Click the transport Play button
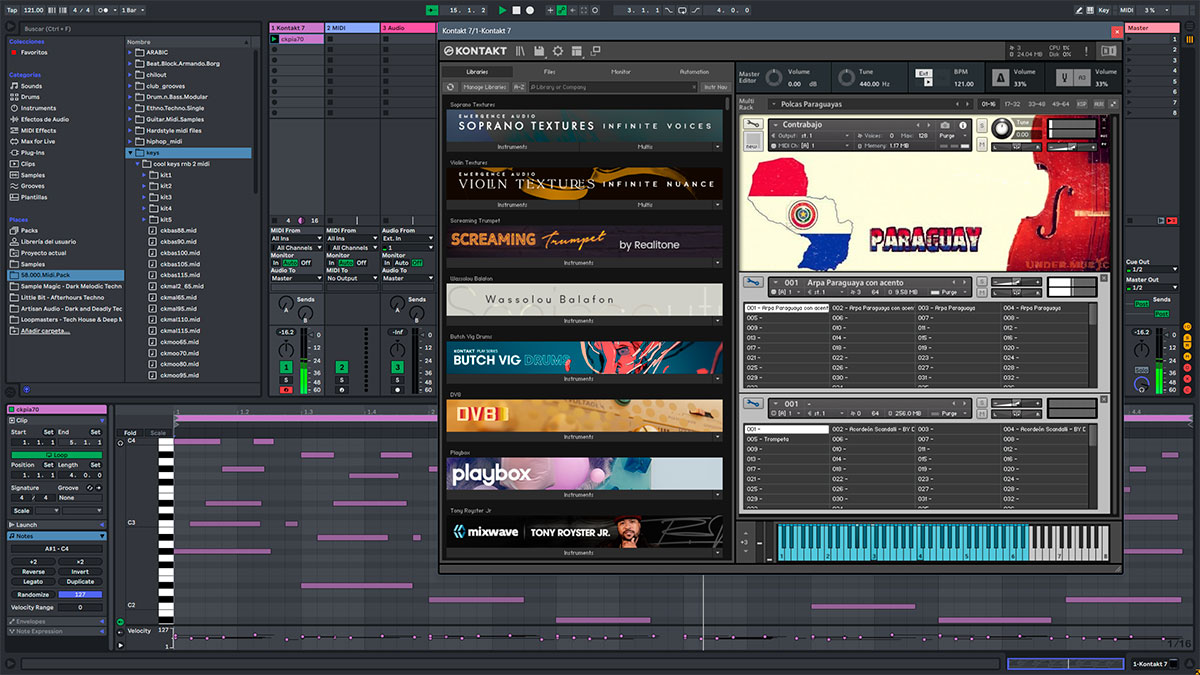This screenshot has height=675, width=1200. [503, 9]
